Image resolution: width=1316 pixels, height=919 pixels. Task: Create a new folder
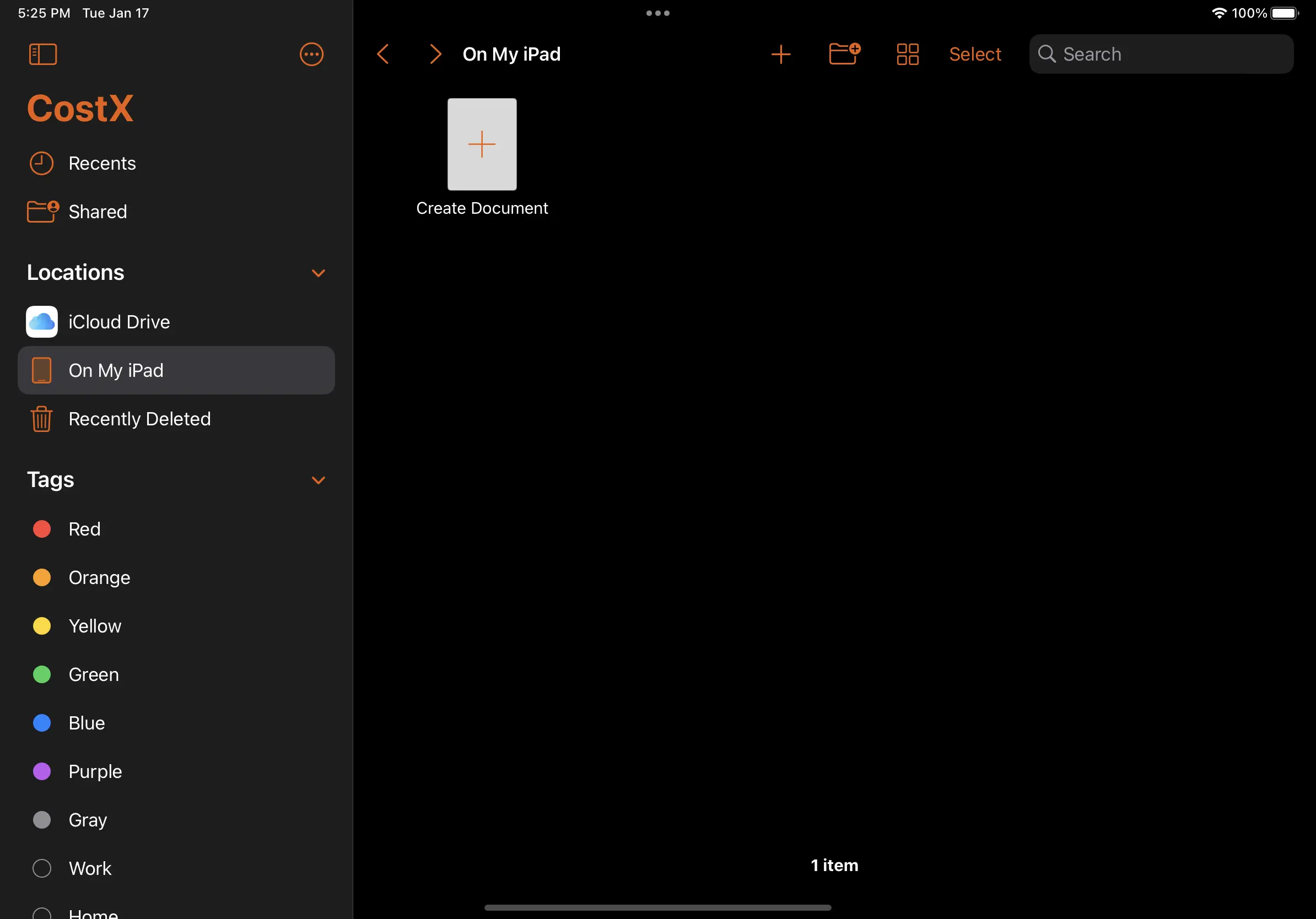(x=844, y=54)
